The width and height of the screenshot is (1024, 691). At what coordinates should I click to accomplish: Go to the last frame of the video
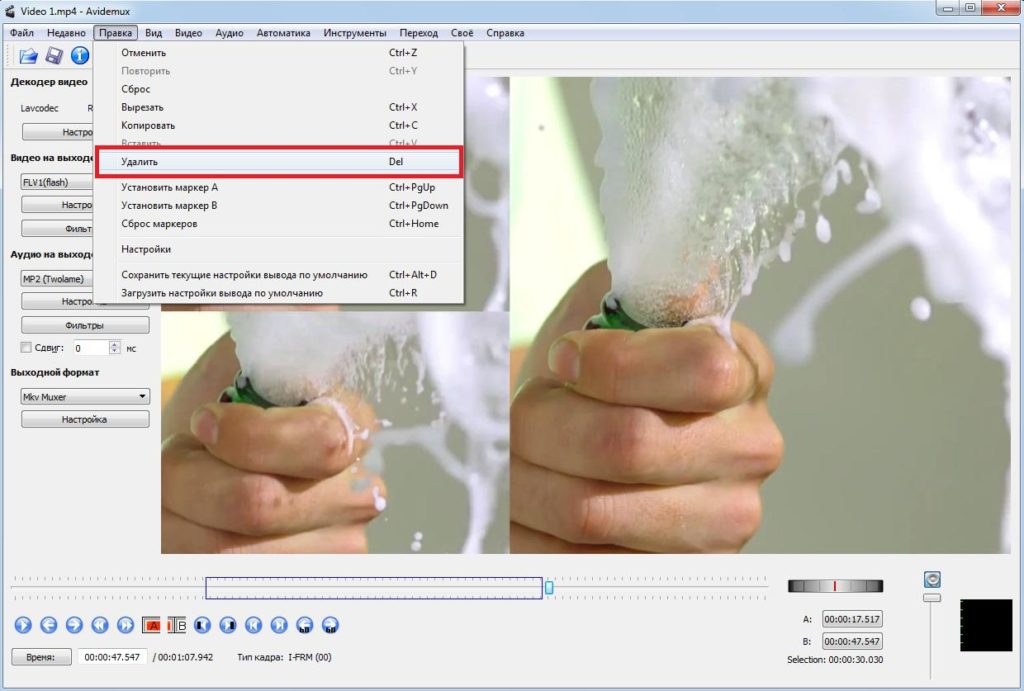[279, 625]
